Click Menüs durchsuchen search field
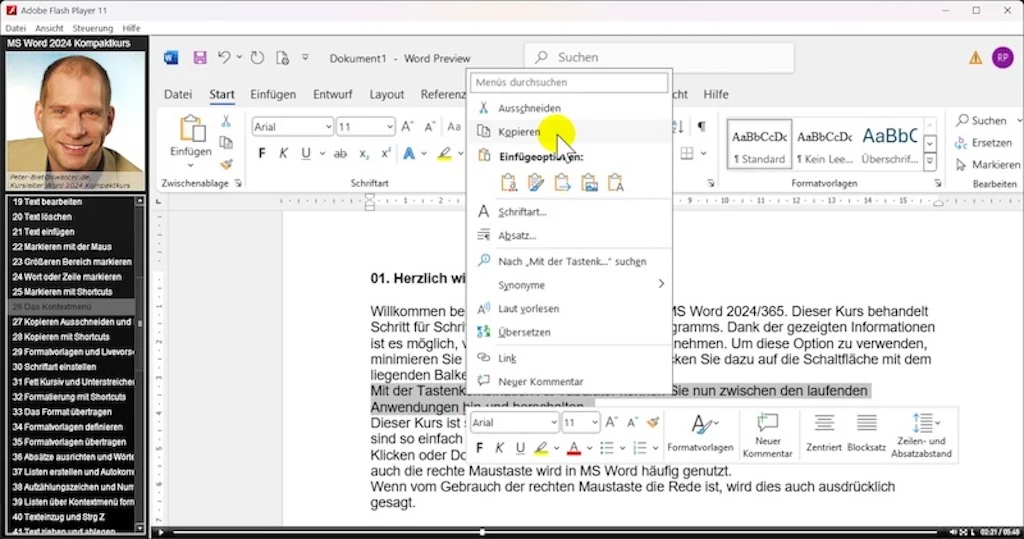 (x=569, y=82)
